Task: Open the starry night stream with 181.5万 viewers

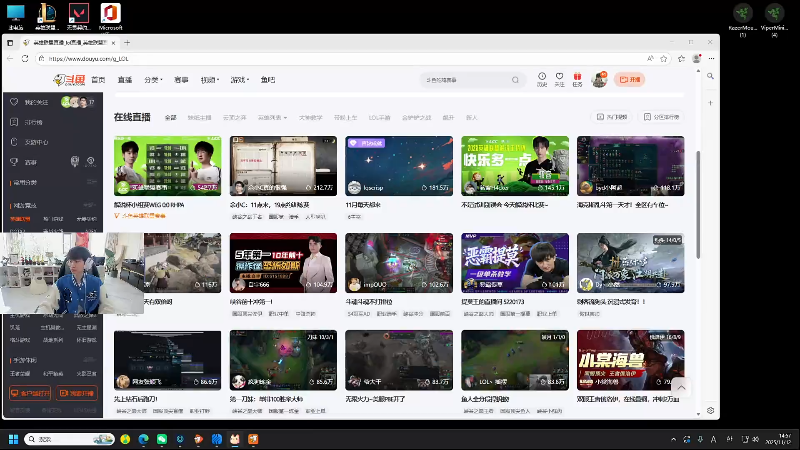Action: (x=399, y=166)
